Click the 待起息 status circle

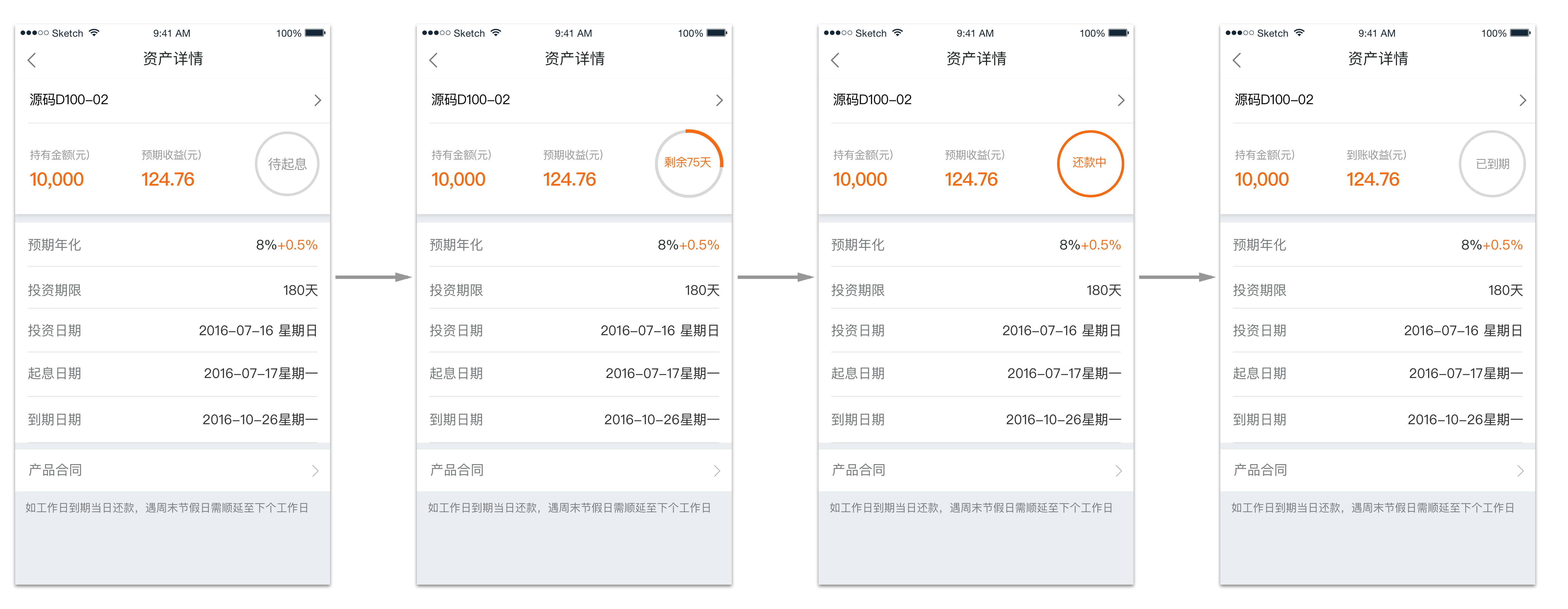pos(287,164)
